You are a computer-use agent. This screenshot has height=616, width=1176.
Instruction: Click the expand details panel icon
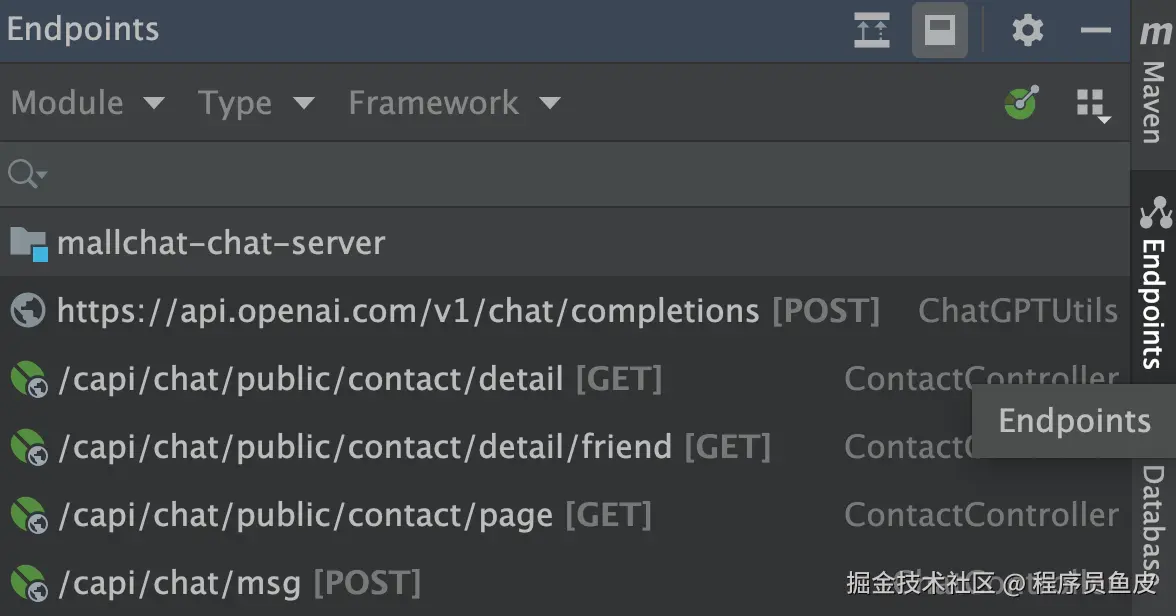pyautogui.click(x=872, y=30)
